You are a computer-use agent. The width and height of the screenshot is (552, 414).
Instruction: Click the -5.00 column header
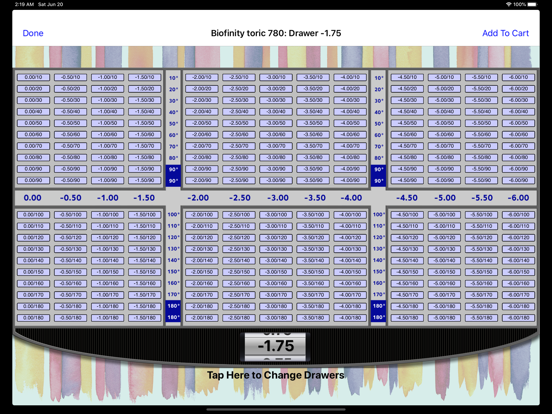point(445,198)
